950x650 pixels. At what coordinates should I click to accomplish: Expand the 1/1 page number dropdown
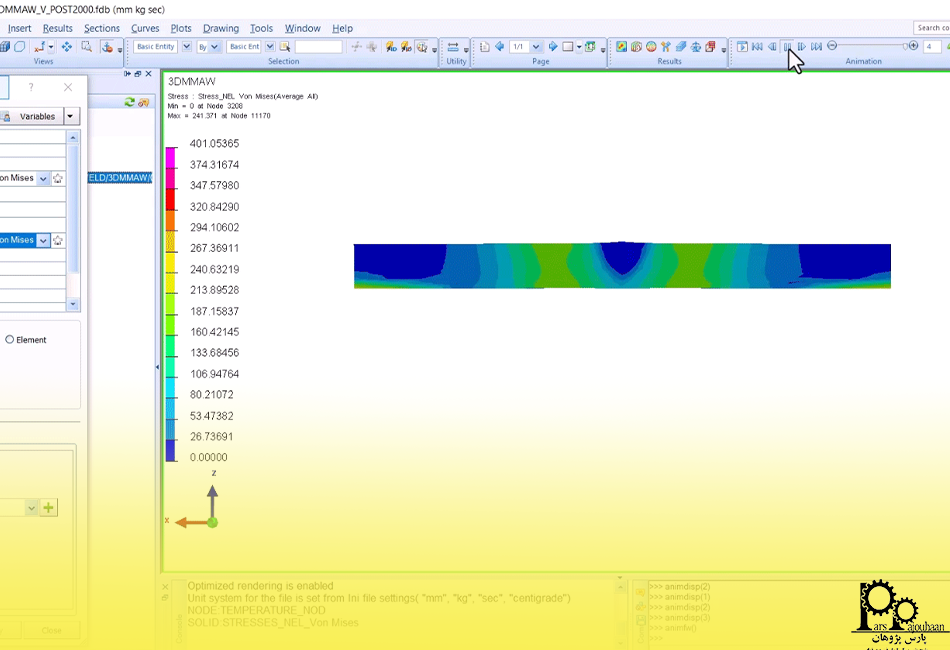click(537, 47)
